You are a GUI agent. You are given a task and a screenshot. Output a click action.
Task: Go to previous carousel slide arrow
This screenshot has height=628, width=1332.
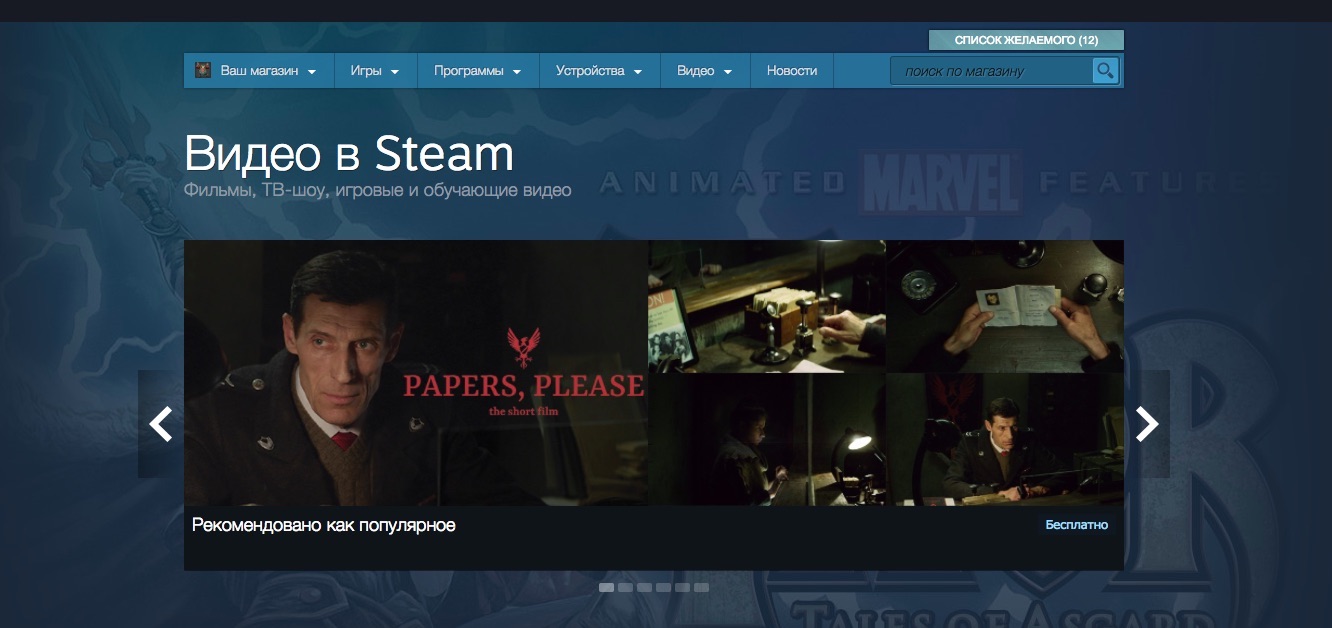[161, 424]
